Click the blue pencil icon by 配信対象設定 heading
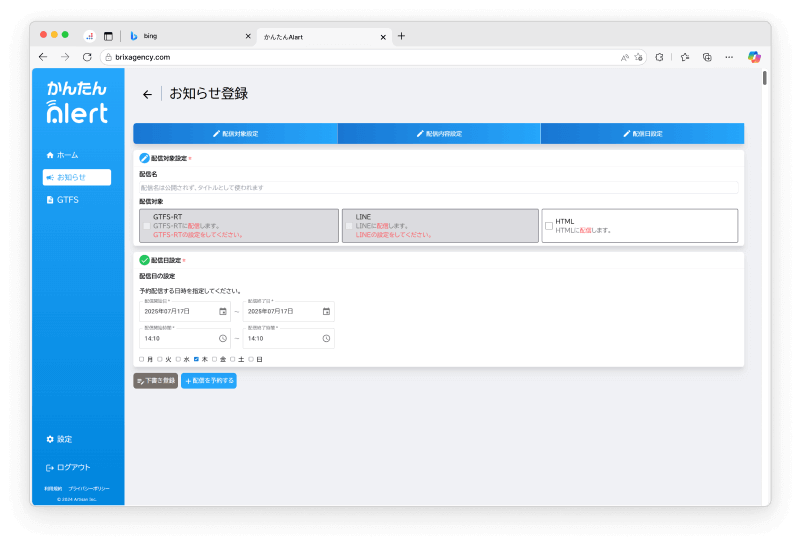This screenshot has width=801, height=545. 145,158
